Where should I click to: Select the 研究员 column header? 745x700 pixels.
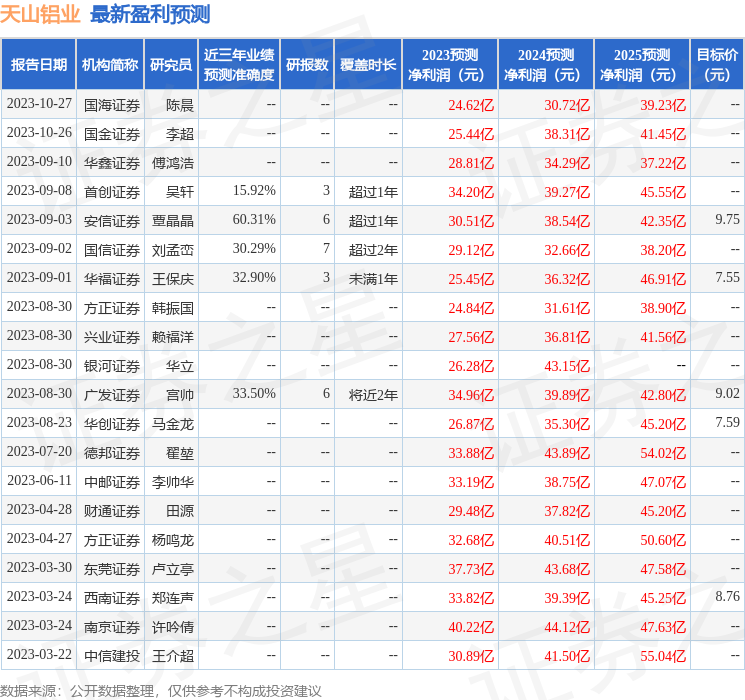click(x=171, y=65)
